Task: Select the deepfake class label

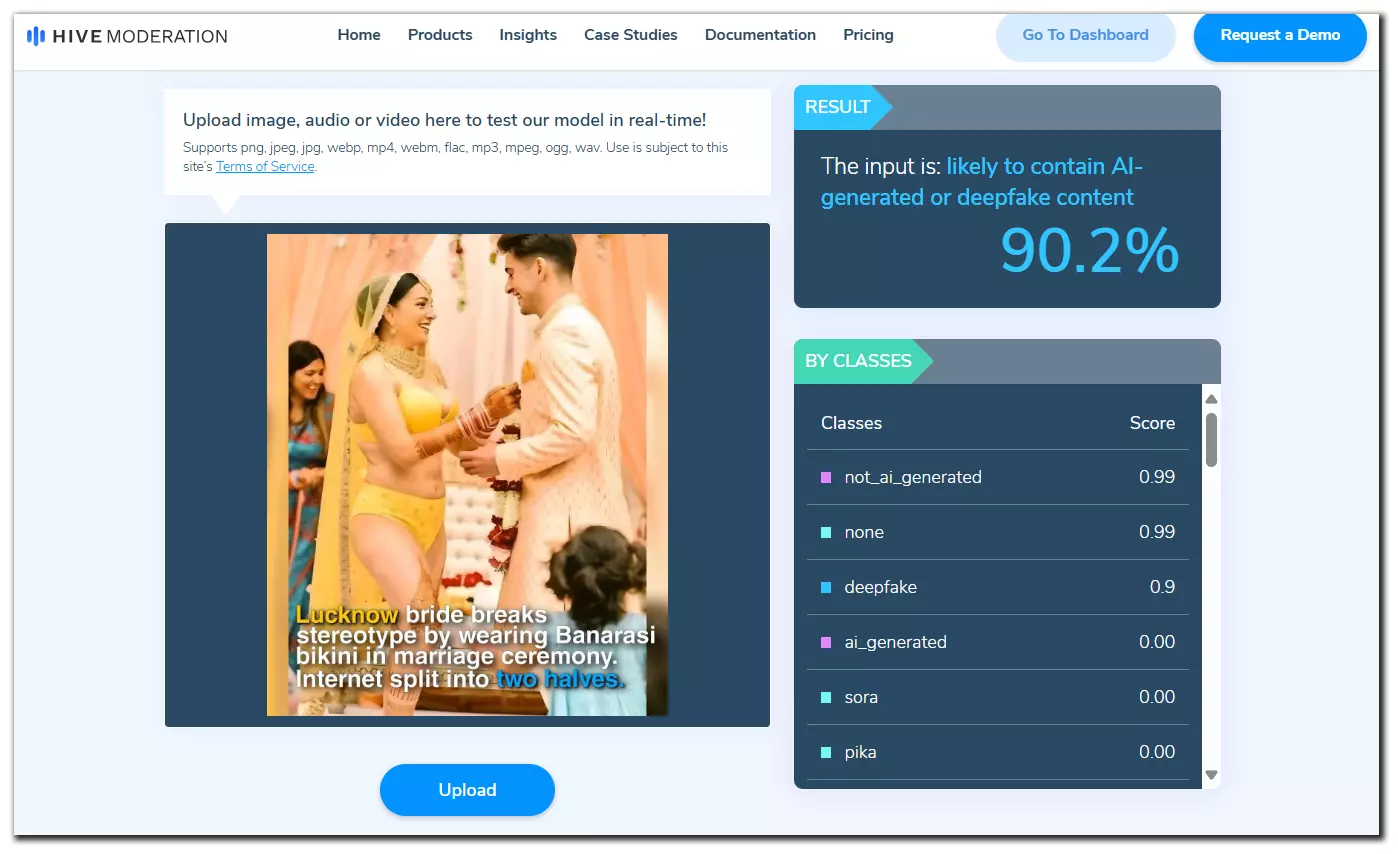Action: coord(880,587)
